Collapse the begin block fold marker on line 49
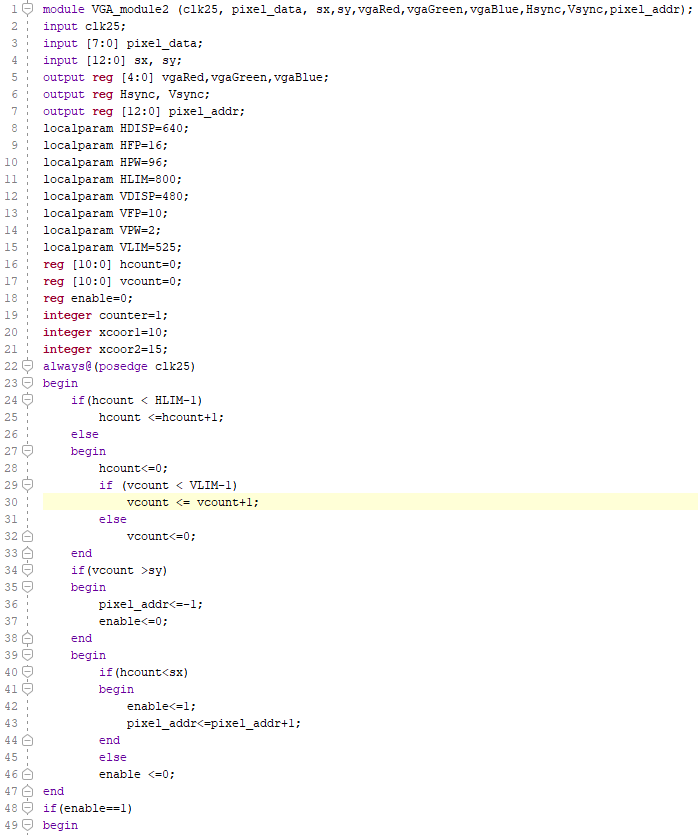This screenshot has height=835, width=698. [x=28, y=825]
